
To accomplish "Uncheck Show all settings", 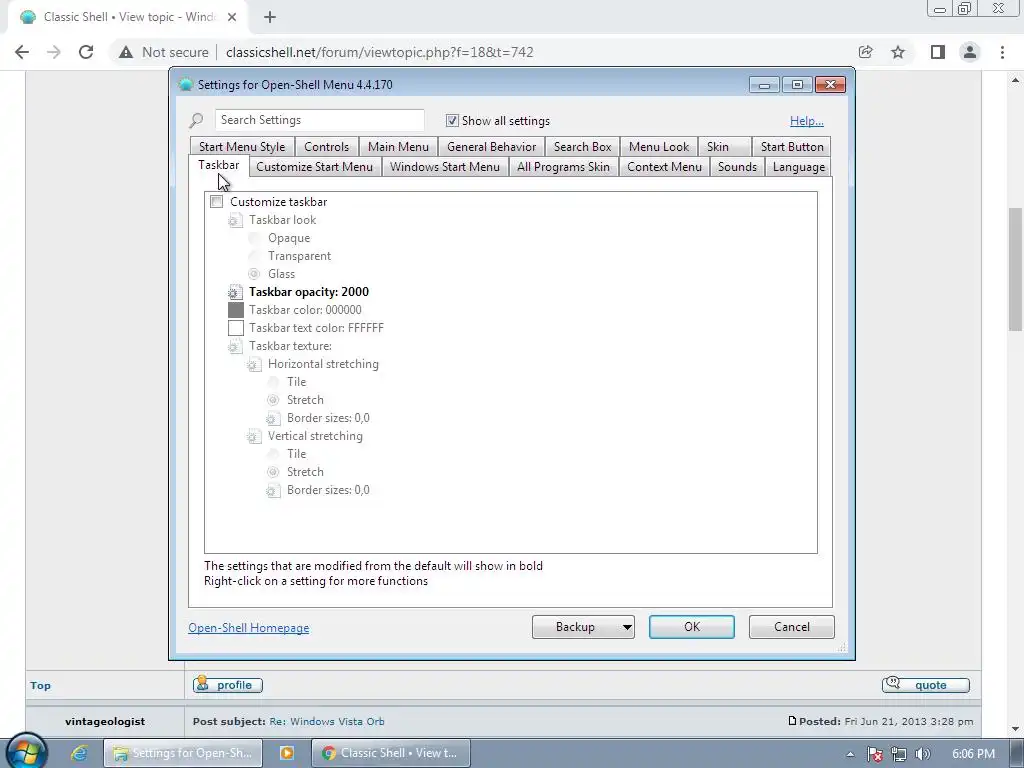I will pyautogui.click(x=452, y=121).
